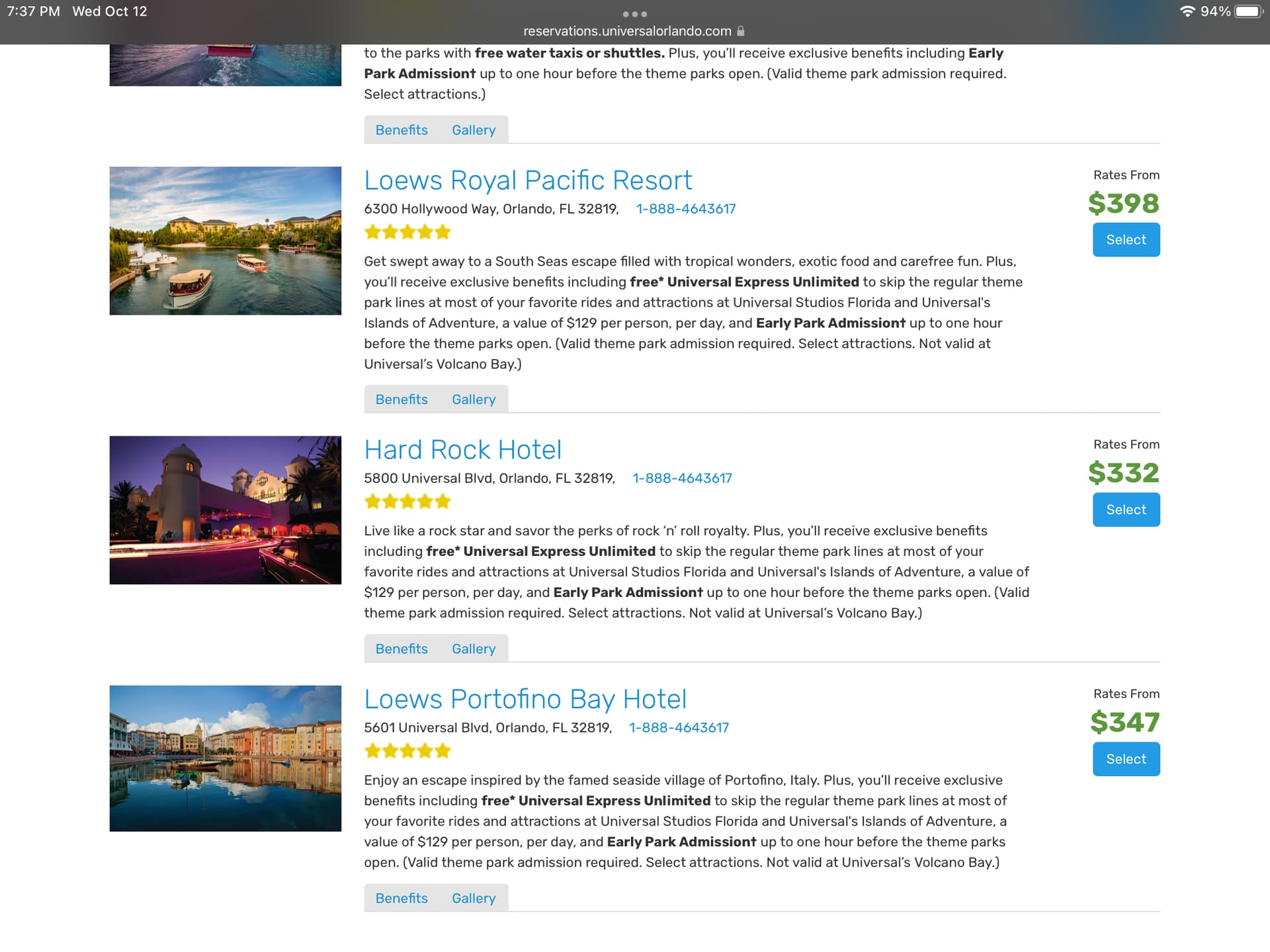Open Loews Portofino Bay Hotel title link

pyautogui.click(x=525, y=699)
